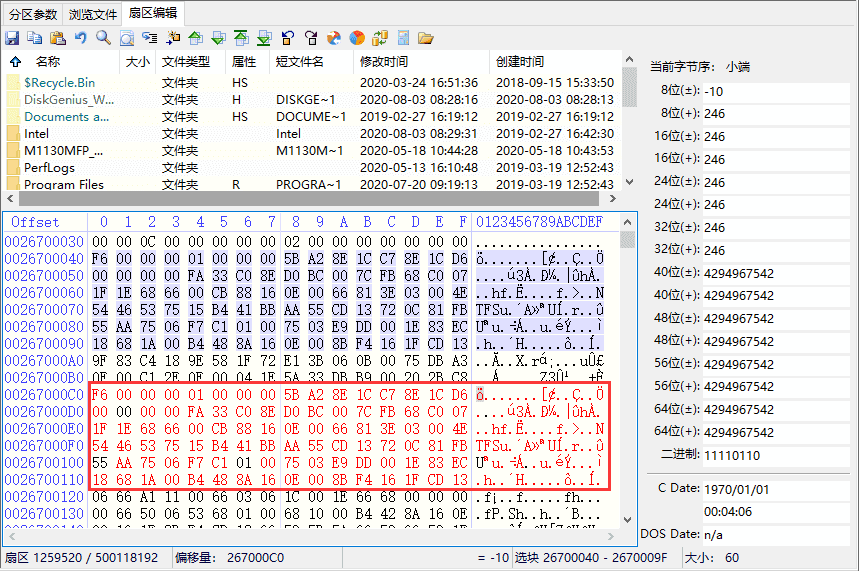The height and width of the screenshot is (571, 859).
Task: Select the DiskGenius_W... folder row
Action: 313,100
